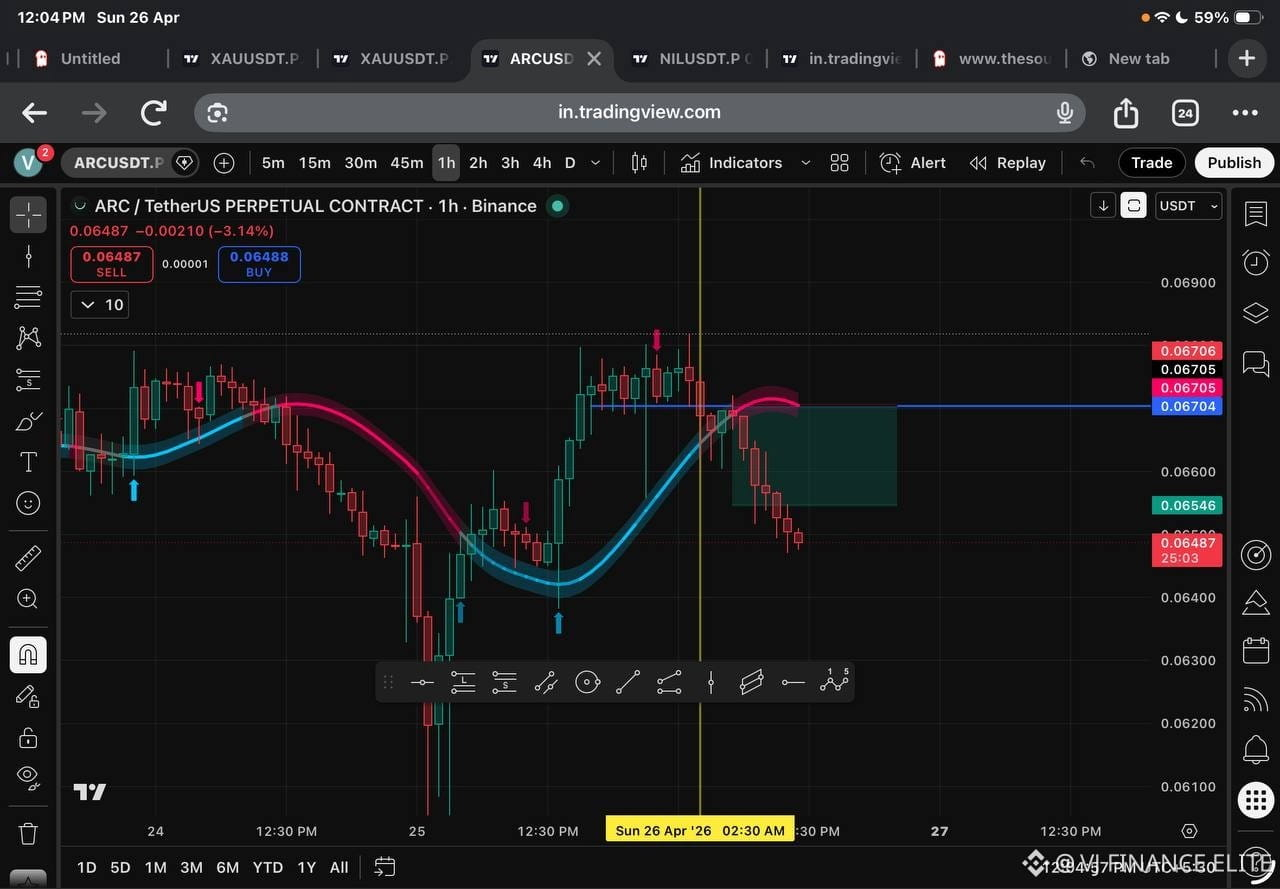Open the hotlists target panel
The height and width of the screenshot is (889, 1280).
(x=1256, y=554)
